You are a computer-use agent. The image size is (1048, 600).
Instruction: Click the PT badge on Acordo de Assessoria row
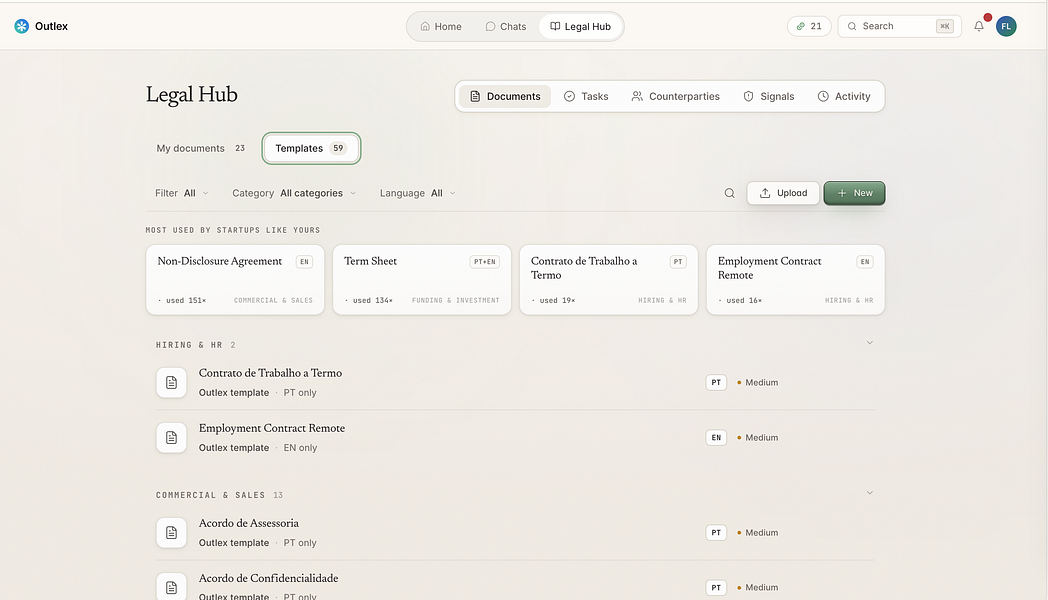(x=716, y=533)
